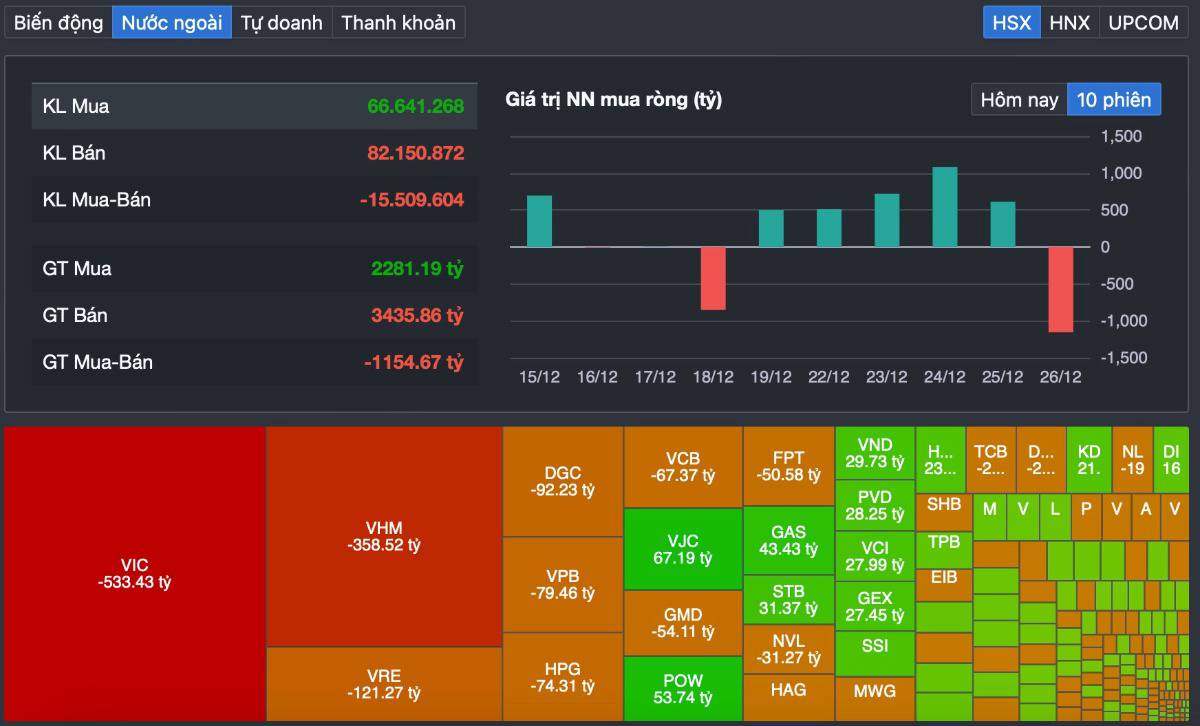
Task: Click the 23/12 green bar
Action: (887, 220)
